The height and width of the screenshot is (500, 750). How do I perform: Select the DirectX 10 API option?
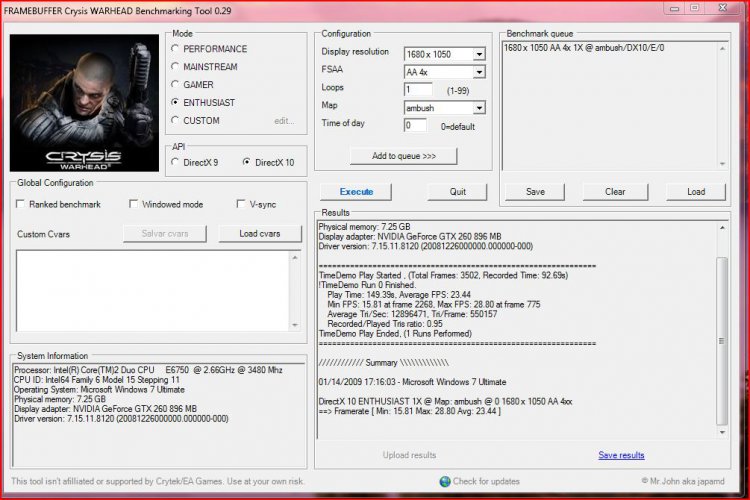pos(246,162)
